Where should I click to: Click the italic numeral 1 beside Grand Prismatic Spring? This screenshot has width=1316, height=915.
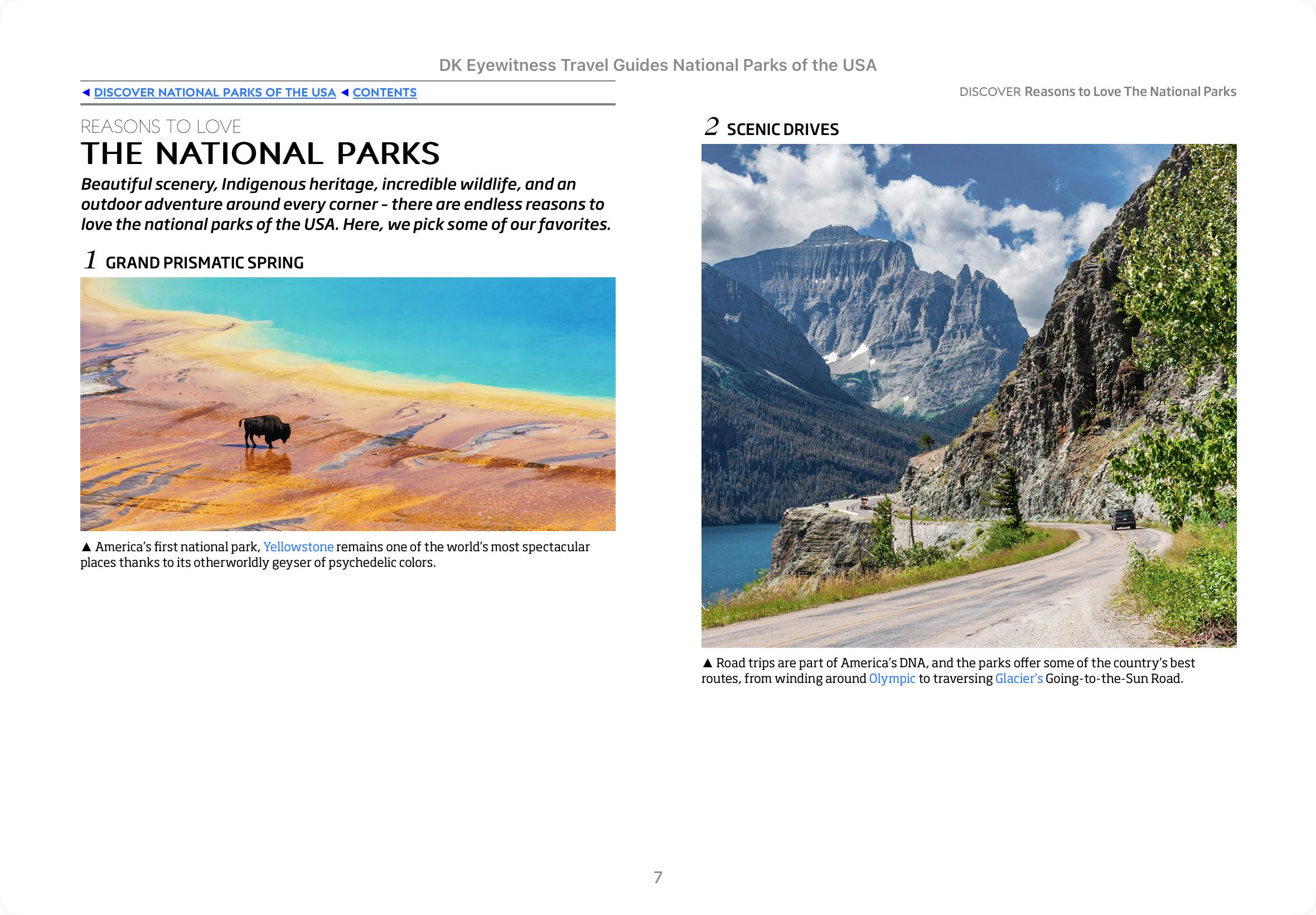[90, 261]
